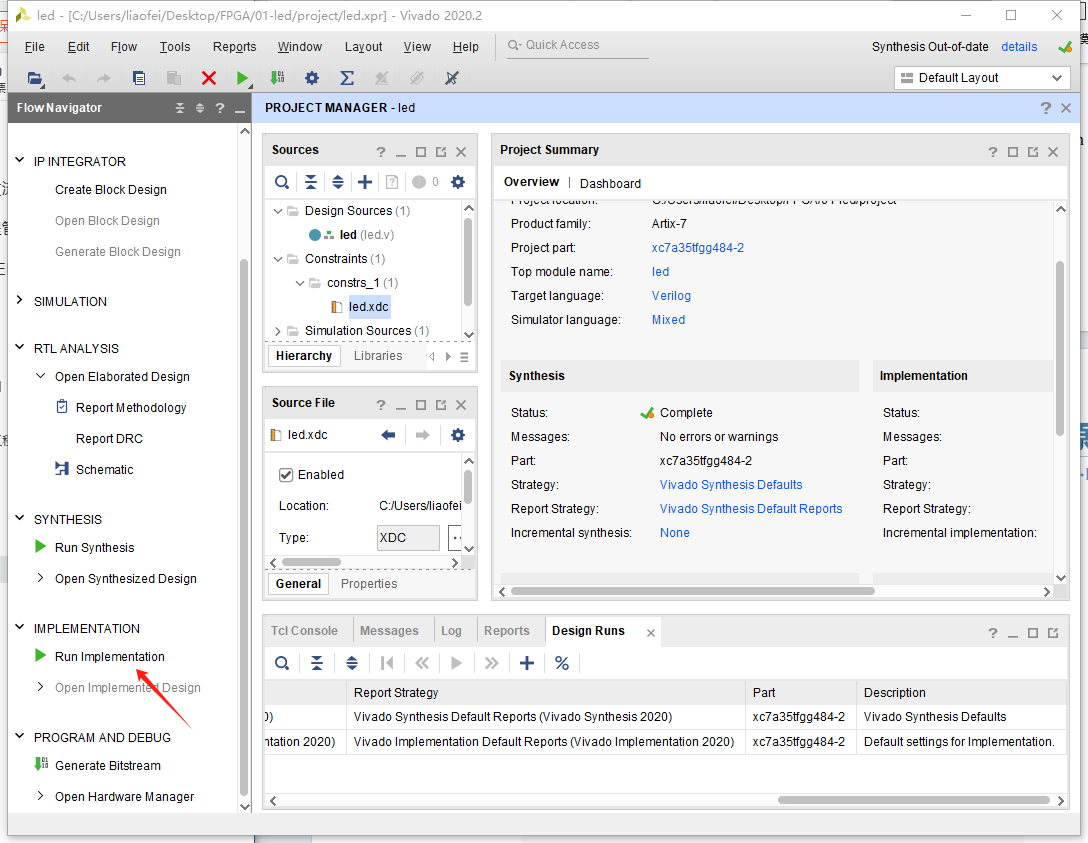Maximize the Sources panel
Image resolution: width=1088 pixels, height=843 pixels.
(420, 152)
